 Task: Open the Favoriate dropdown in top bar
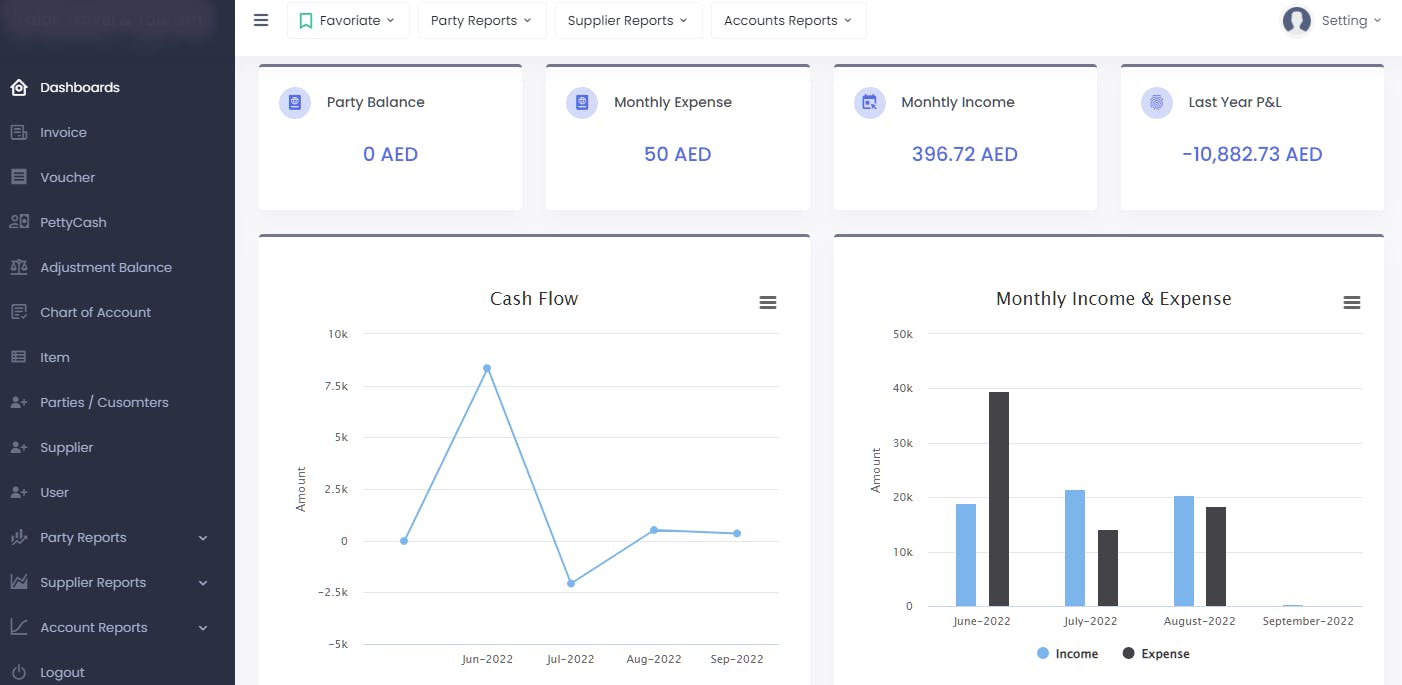point(348,20)
